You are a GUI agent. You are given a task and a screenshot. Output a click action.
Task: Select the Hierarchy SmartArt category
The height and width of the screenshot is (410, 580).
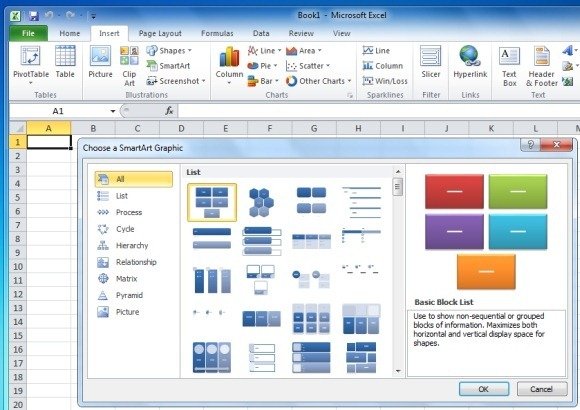[134, 245]
